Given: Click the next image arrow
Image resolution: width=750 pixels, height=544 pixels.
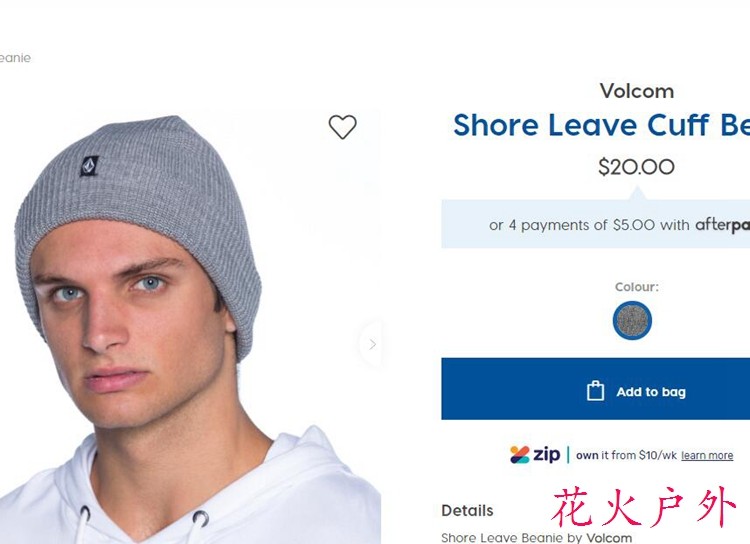Looking at the screenshot, I should click(372, 344).
